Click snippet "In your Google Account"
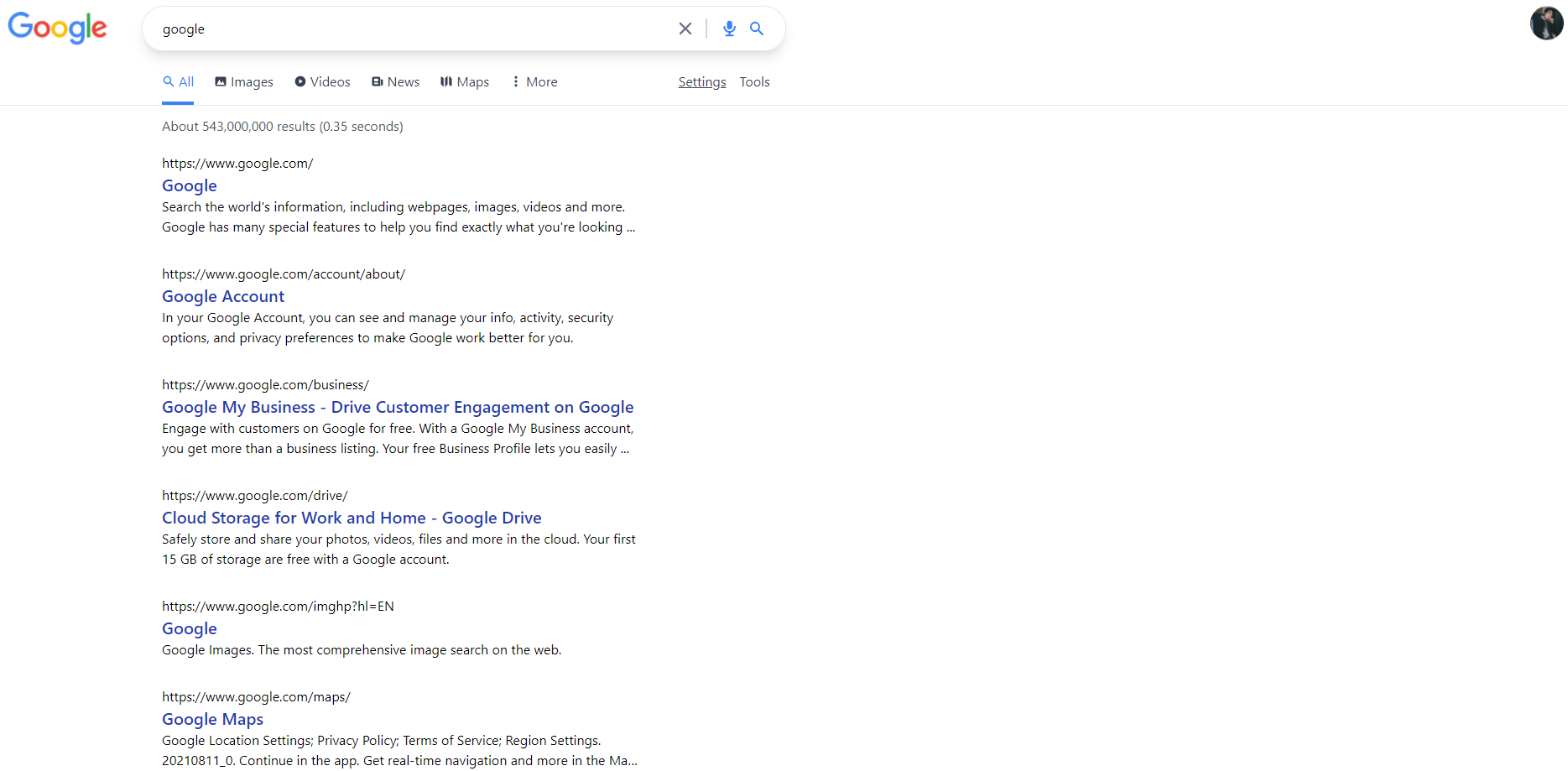Screen dimensions: 1568x771 click(388, 327)
